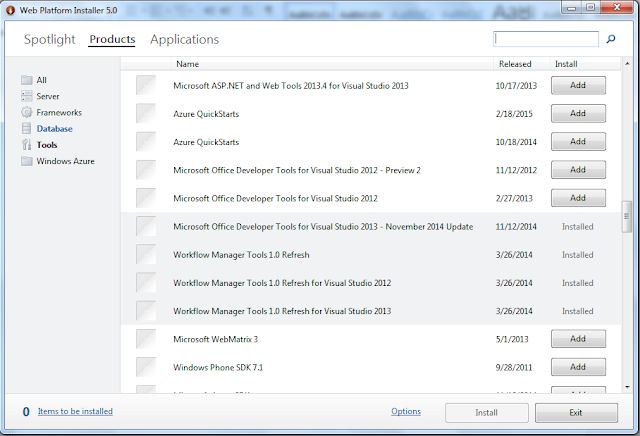This screenshot has width=640, height=436.
Task: Select Microsoft WebMatrix 3 product name
Action: [x=216, y=339]
